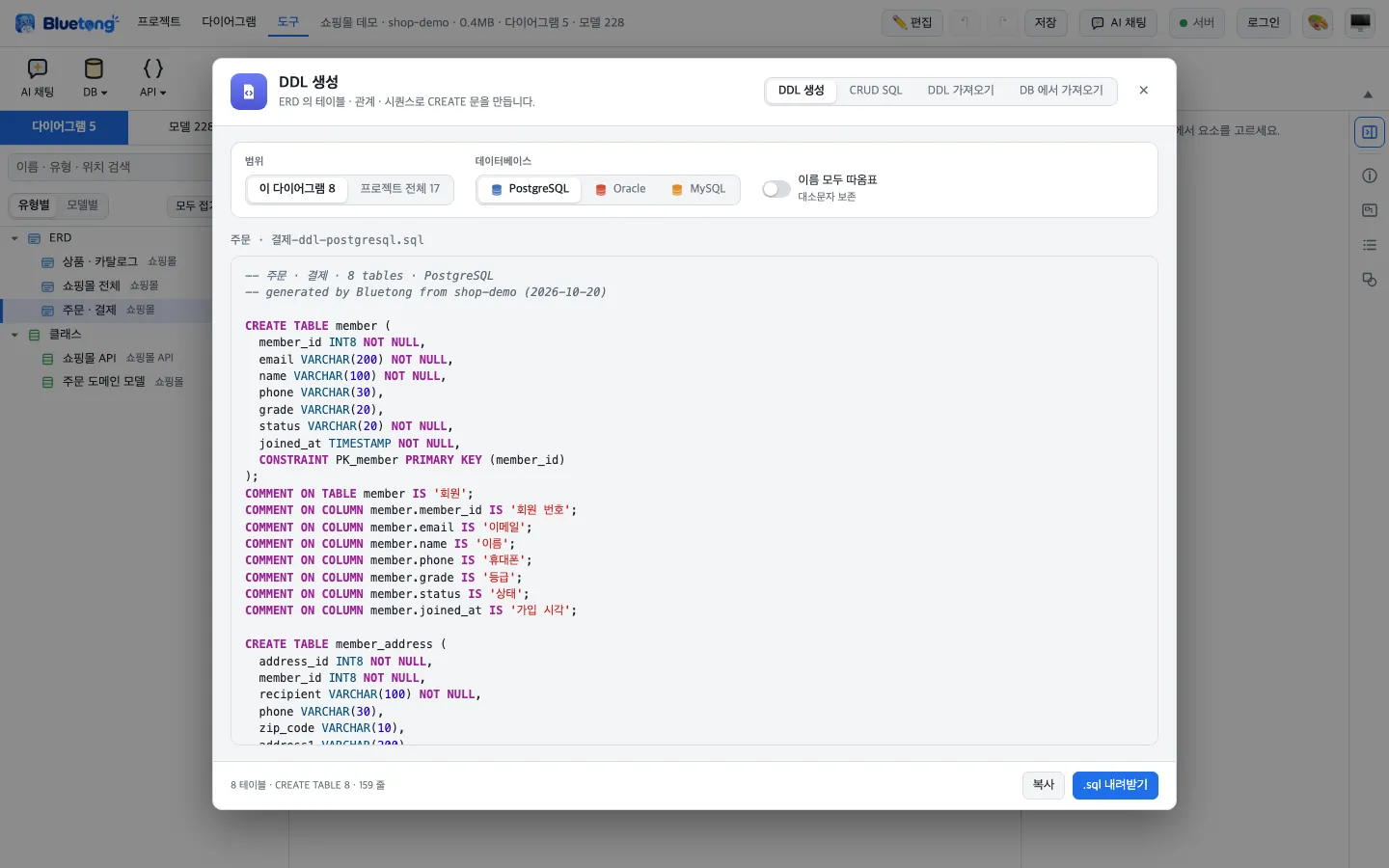Choose 이 다이어그램 8 scope
1389x868 pixels.
coord(297,189)
